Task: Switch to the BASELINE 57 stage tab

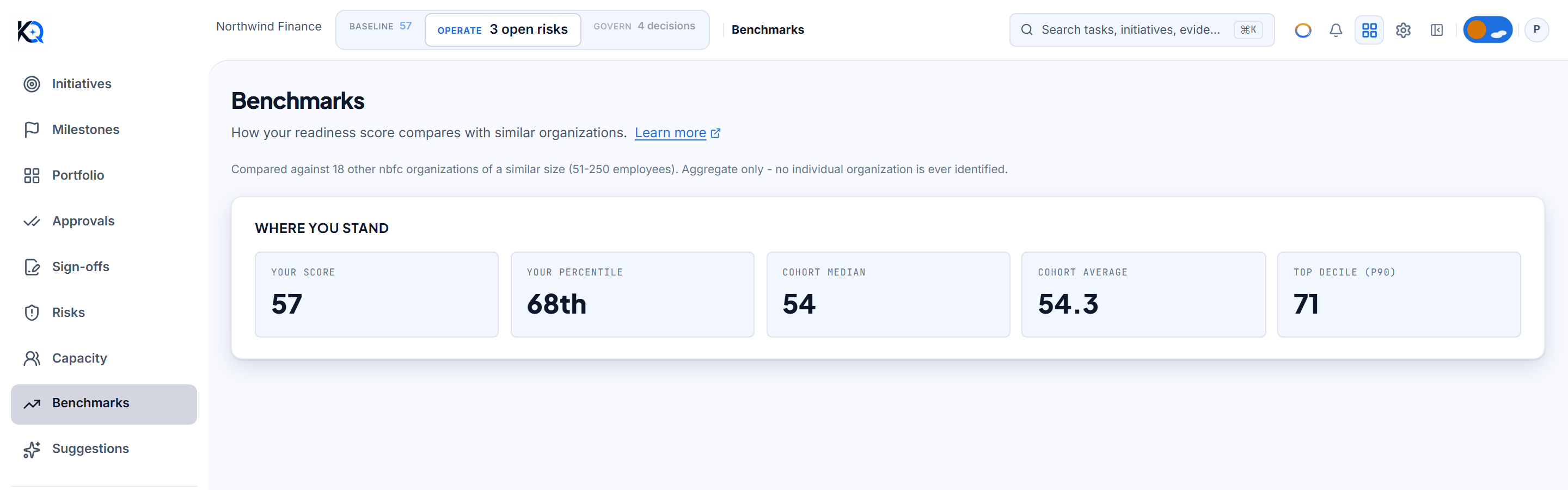Action: point(381,26)
